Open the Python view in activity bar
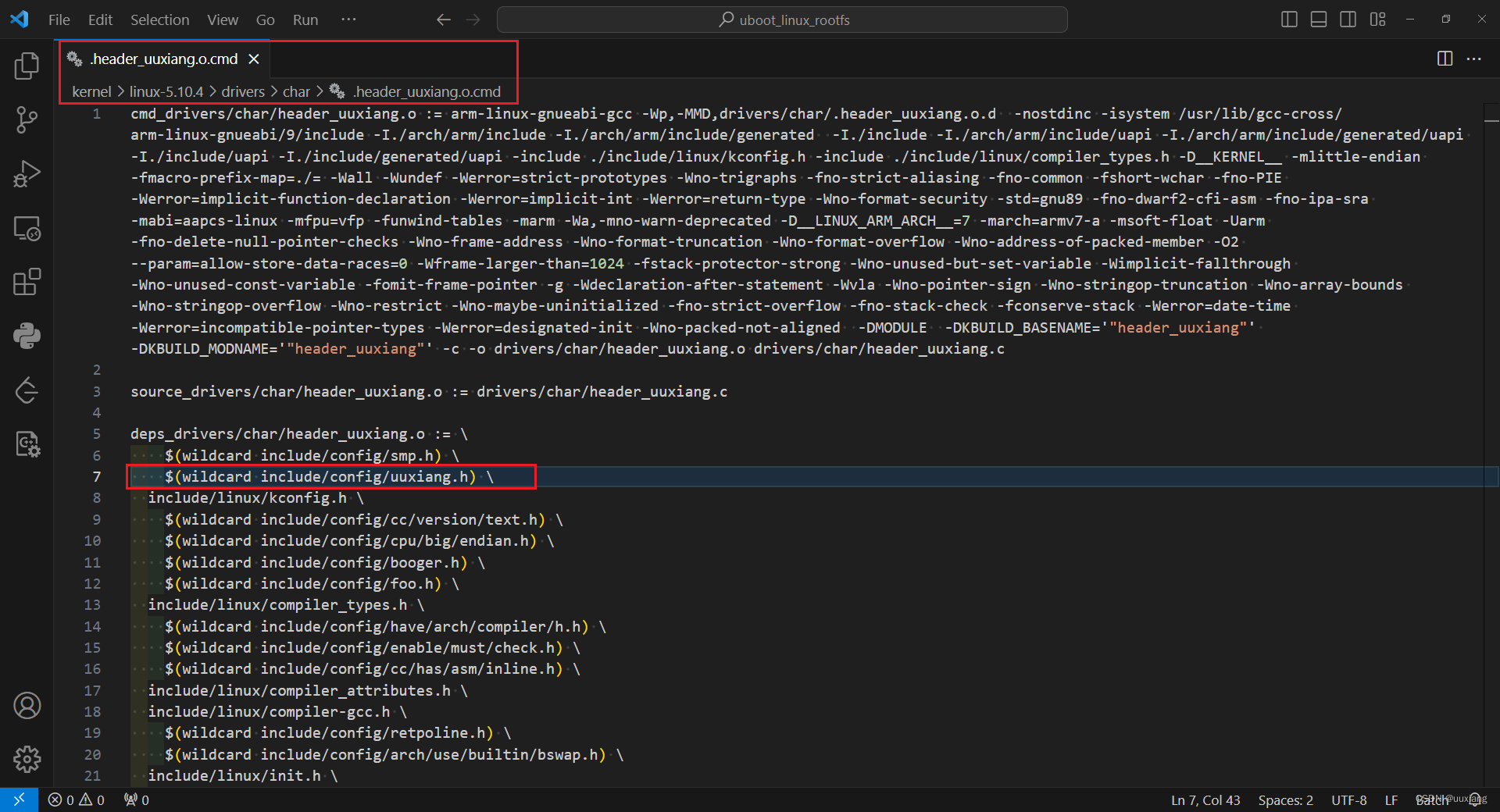This screenshot has width=1500, height=812. [27, 336]
